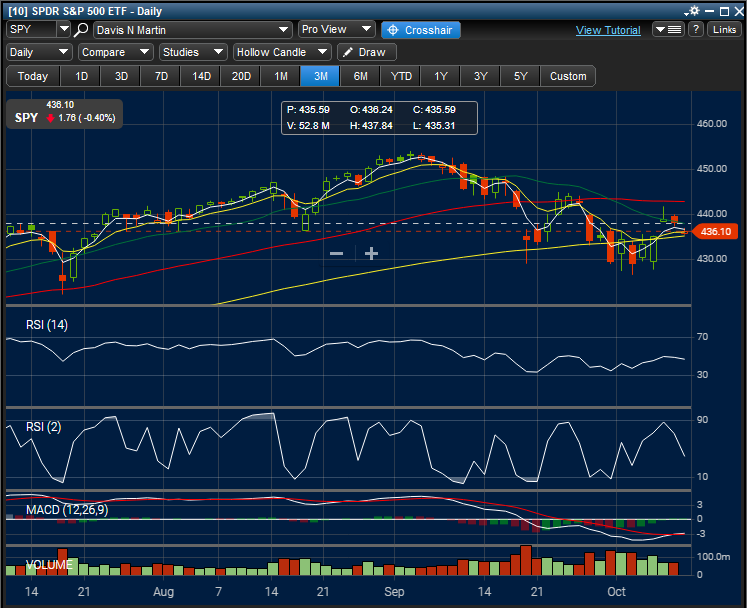The height and width of the screenshot is (608, 747).
Task: Click the OHLC price info box
Action: point(379,118)
